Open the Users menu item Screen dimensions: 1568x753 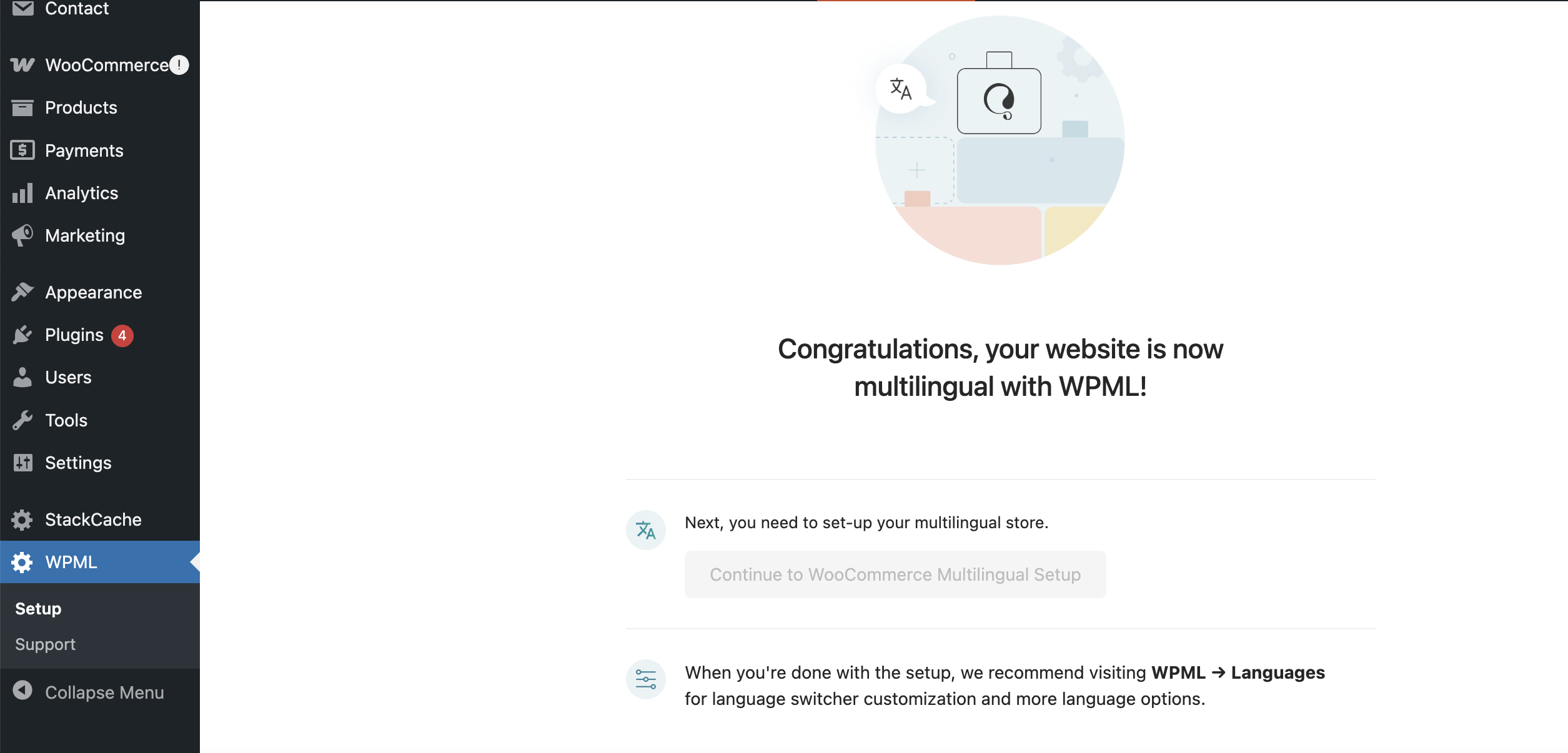pos(68,378)
